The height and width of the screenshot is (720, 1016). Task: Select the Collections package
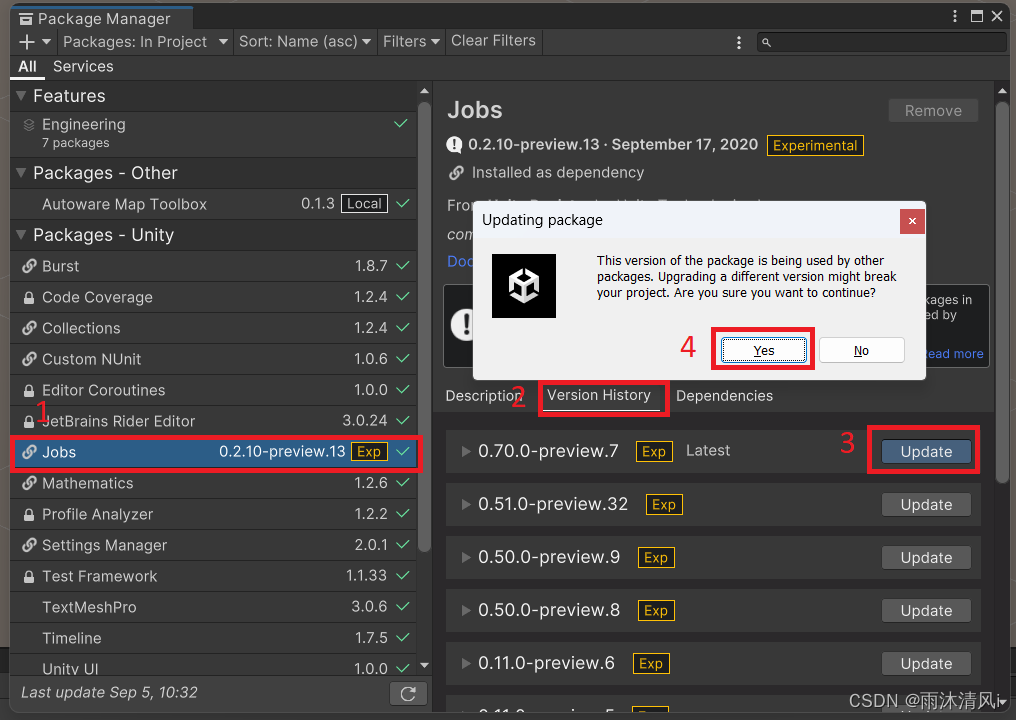click(x=214, y=329)
